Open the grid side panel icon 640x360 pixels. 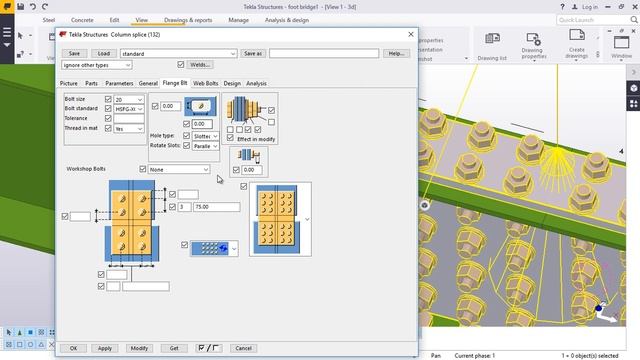point(633,104)
